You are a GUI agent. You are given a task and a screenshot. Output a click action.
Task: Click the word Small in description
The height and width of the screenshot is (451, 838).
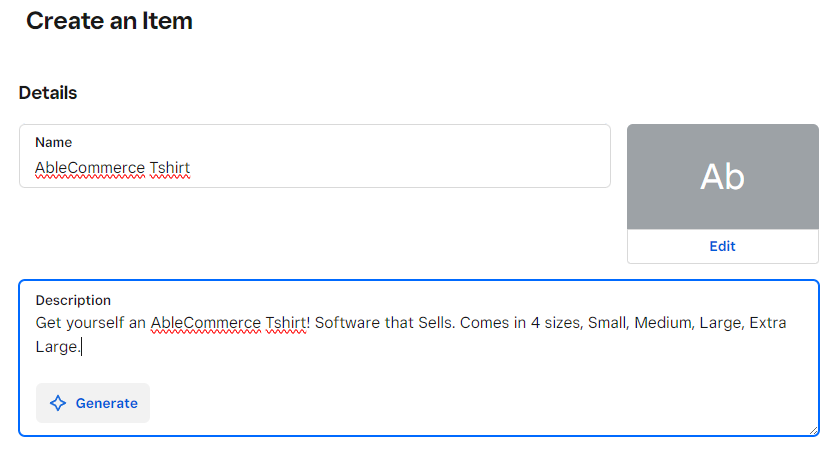pos(608,323)
